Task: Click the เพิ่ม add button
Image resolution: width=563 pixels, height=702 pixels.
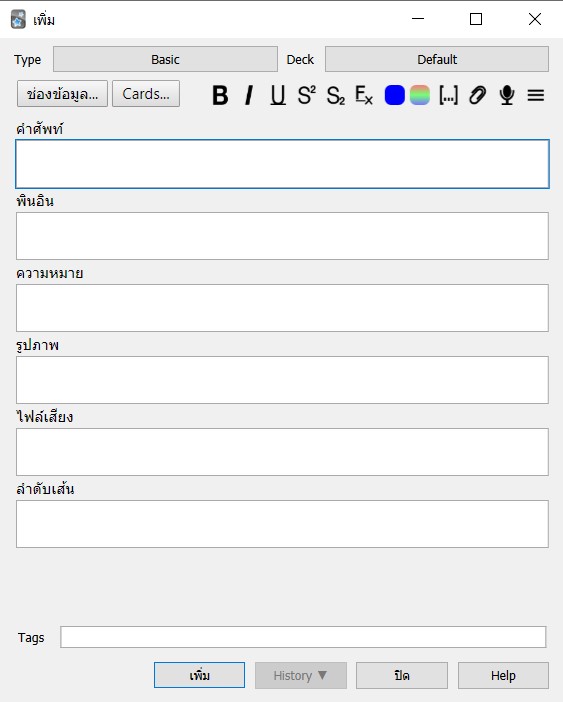Action: 199,675
